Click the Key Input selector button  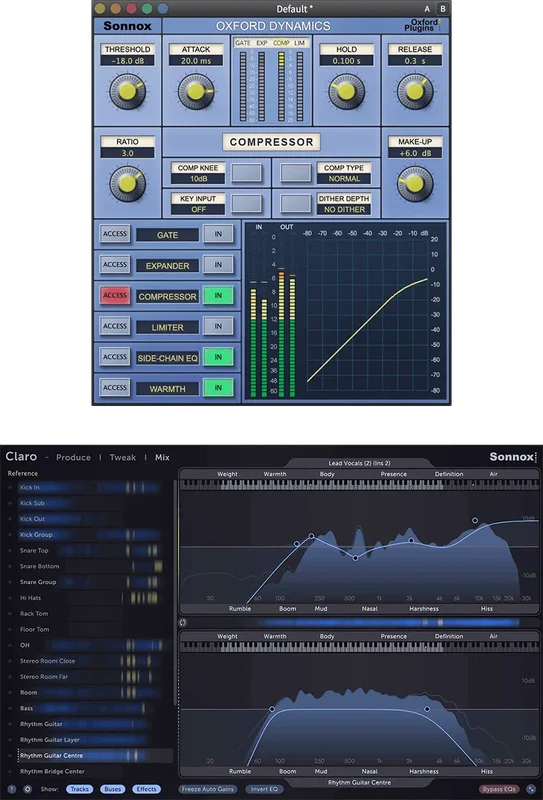246,204
